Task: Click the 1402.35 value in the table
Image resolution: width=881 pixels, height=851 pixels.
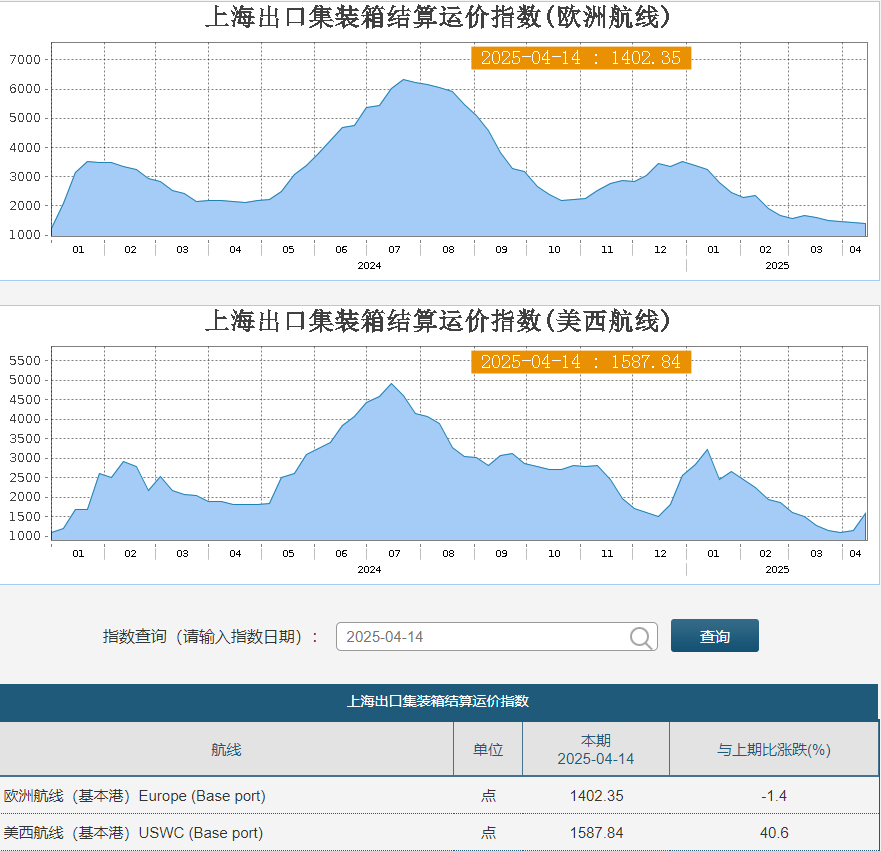Action: tap(596, 796)
